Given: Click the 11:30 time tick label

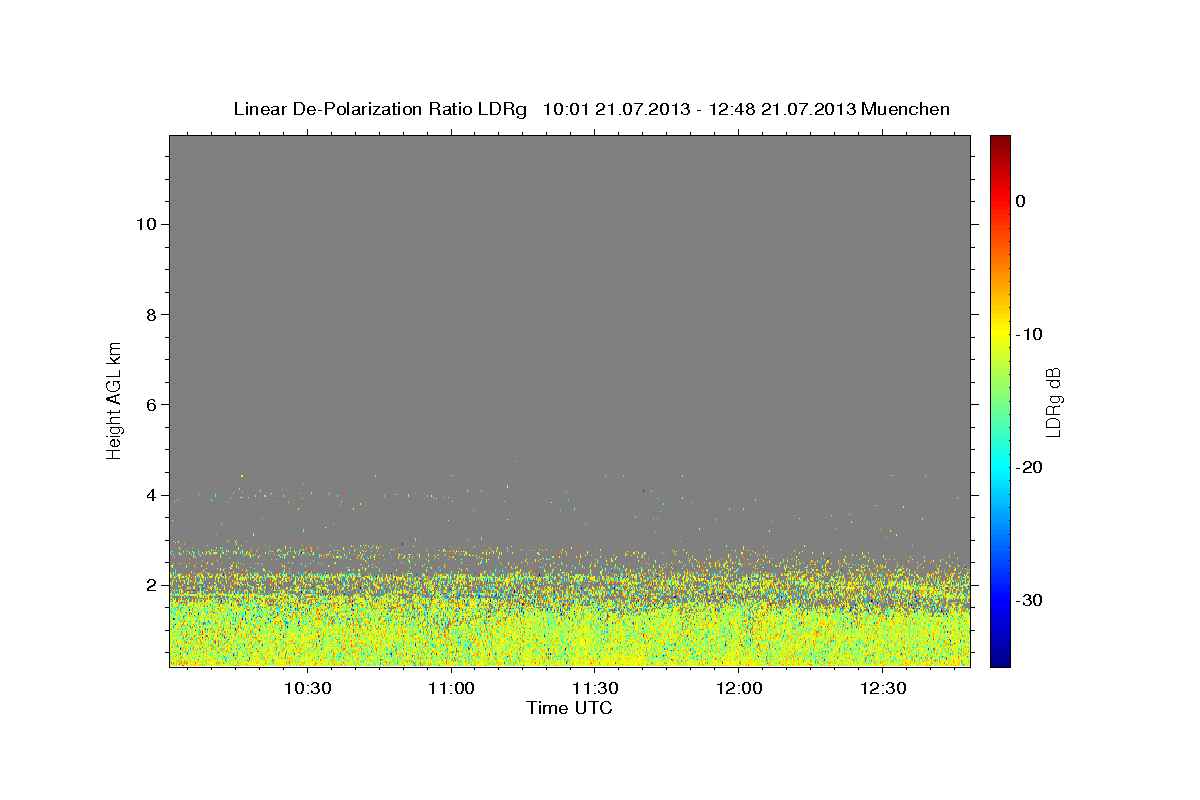Looking at the screenshot, I should point(595,688).
